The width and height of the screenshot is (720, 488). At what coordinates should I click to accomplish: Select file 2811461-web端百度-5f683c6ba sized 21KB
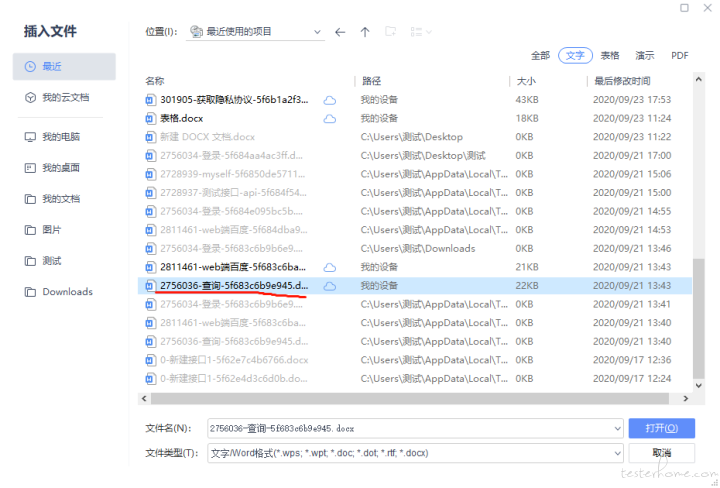point(233,267)
